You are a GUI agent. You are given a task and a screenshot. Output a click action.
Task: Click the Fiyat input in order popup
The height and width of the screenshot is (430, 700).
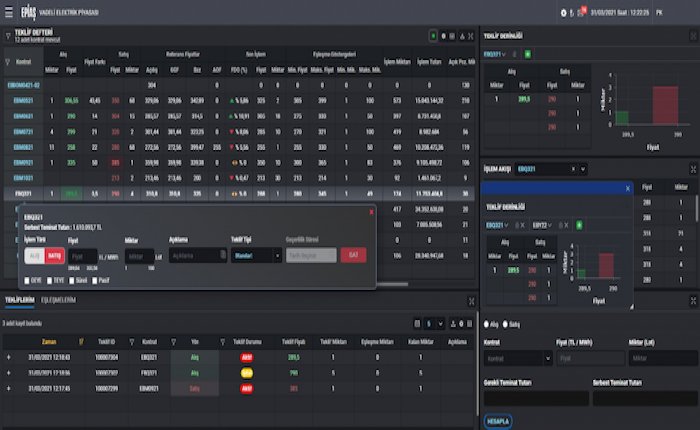tap(82, 256)
